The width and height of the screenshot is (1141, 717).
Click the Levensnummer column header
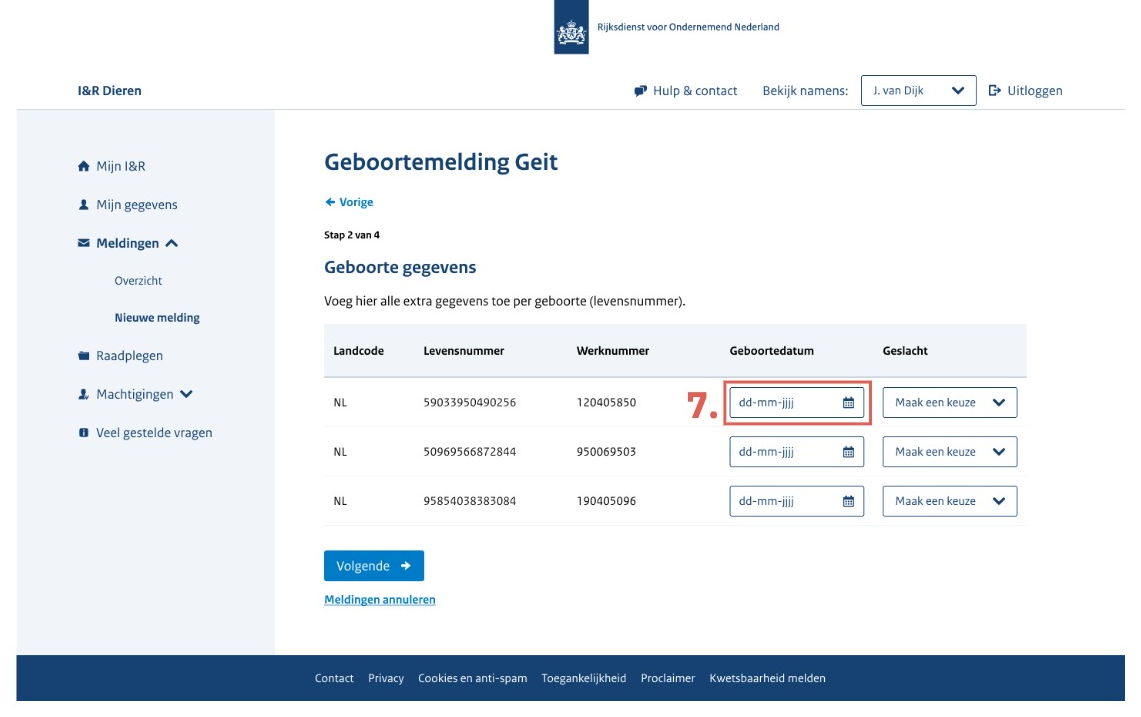pos(464,351)
